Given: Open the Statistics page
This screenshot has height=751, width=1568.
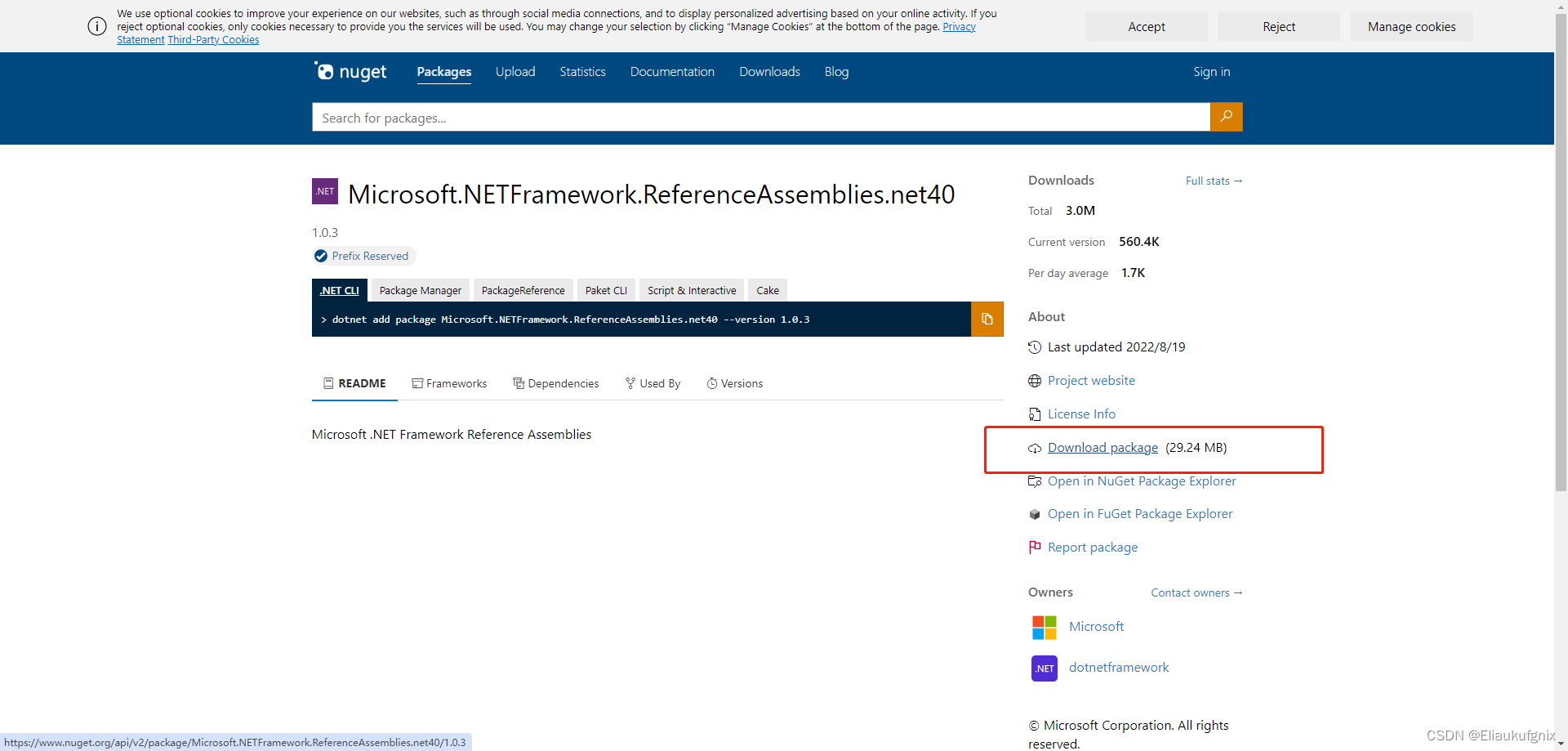Looking at the screenshot, I should 581,71.
